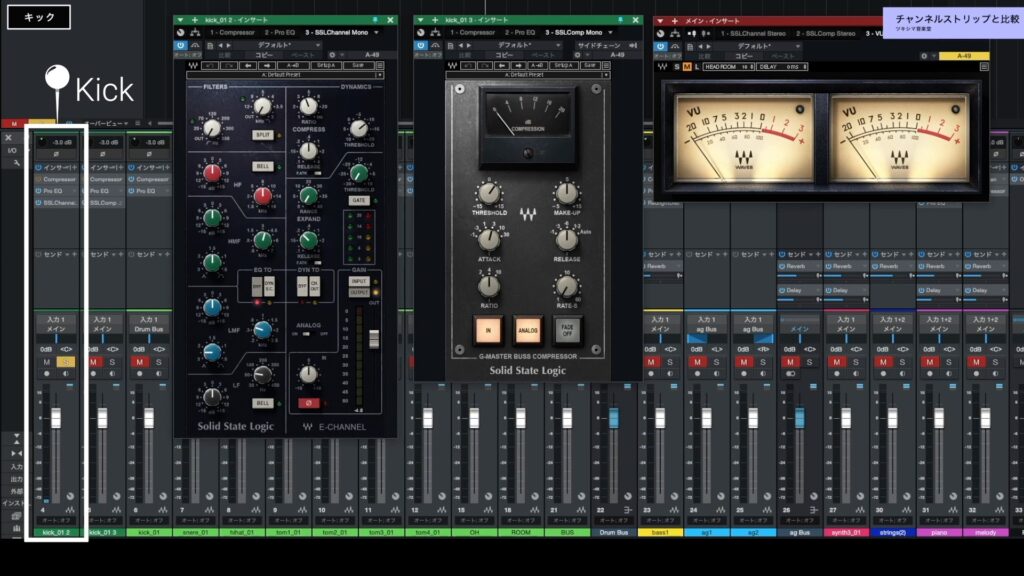Screen dimensions: 1024x576
Task: Click the mono (M) button on VU meter toolbar
Action: pyautogui.click(x=686, y=67)
